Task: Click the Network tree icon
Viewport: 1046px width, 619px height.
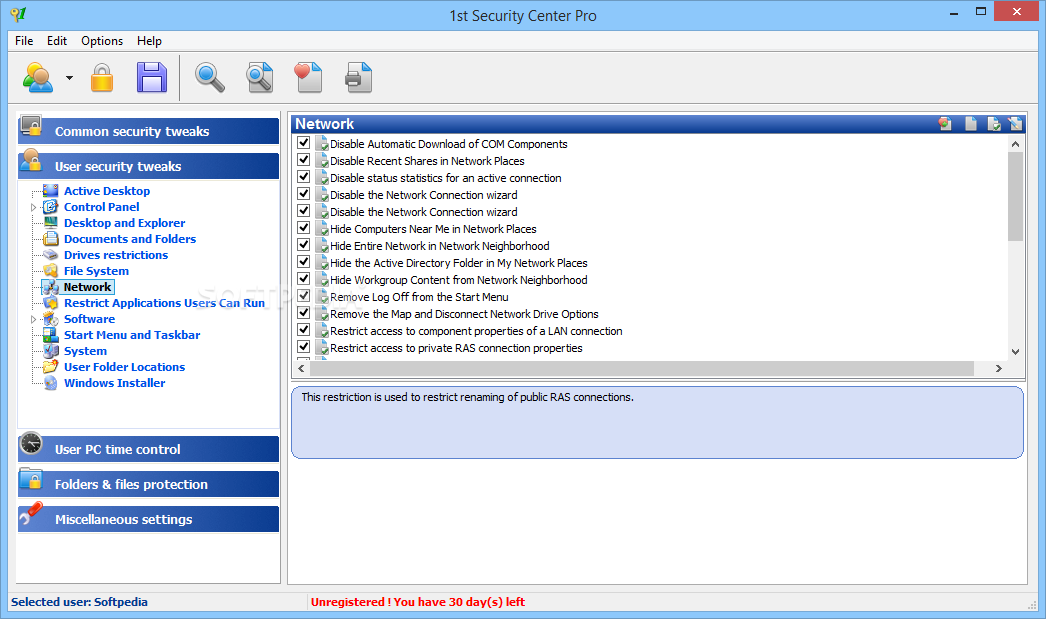Action: tap(51, 287)
